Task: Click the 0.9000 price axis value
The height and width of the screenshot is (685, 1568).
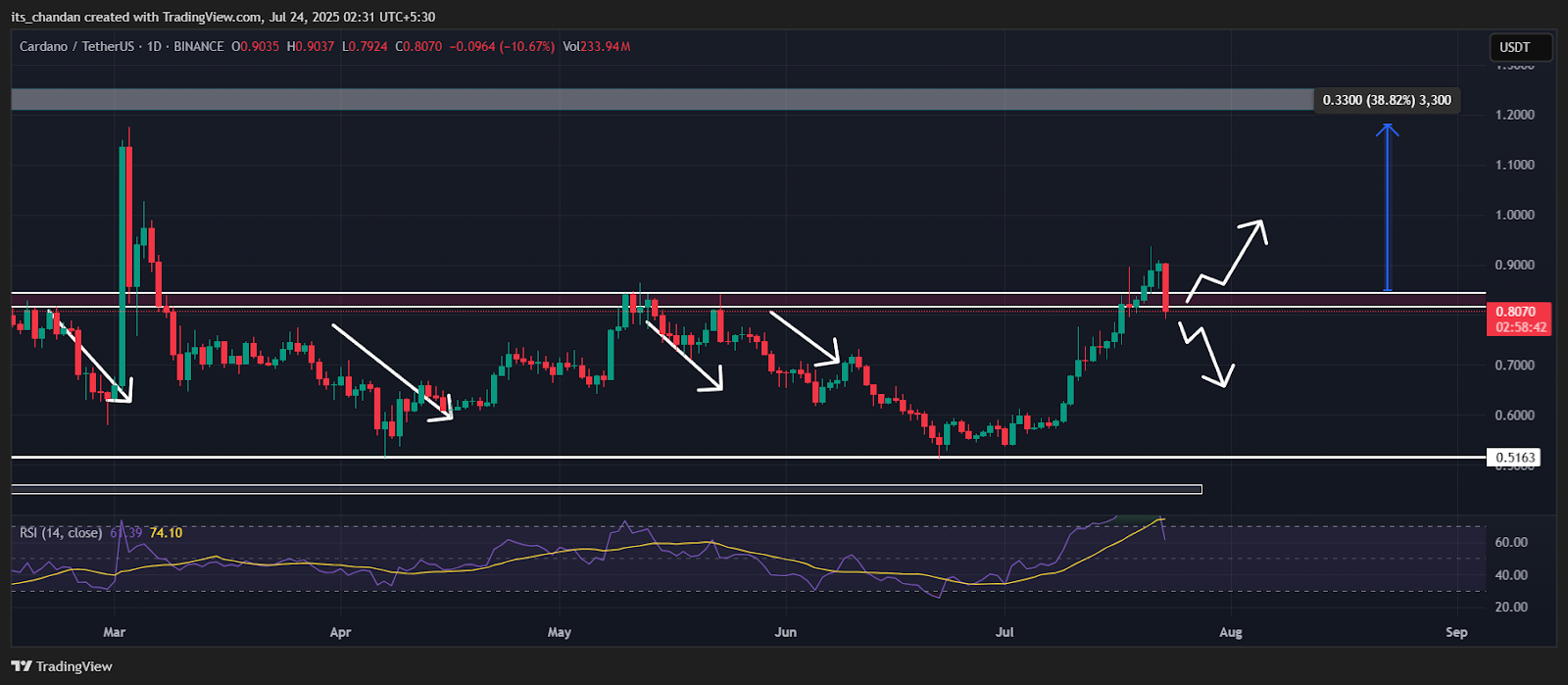Action: point(1515,265)
